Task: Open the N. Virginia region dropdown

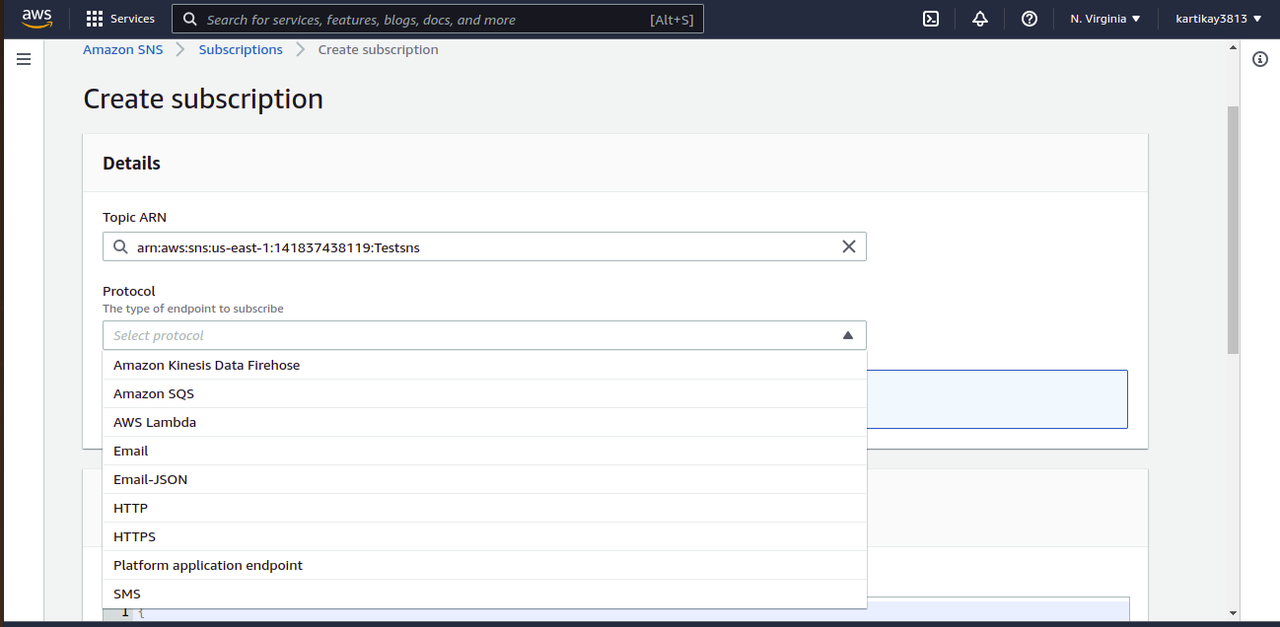Action: (1105, 19)
